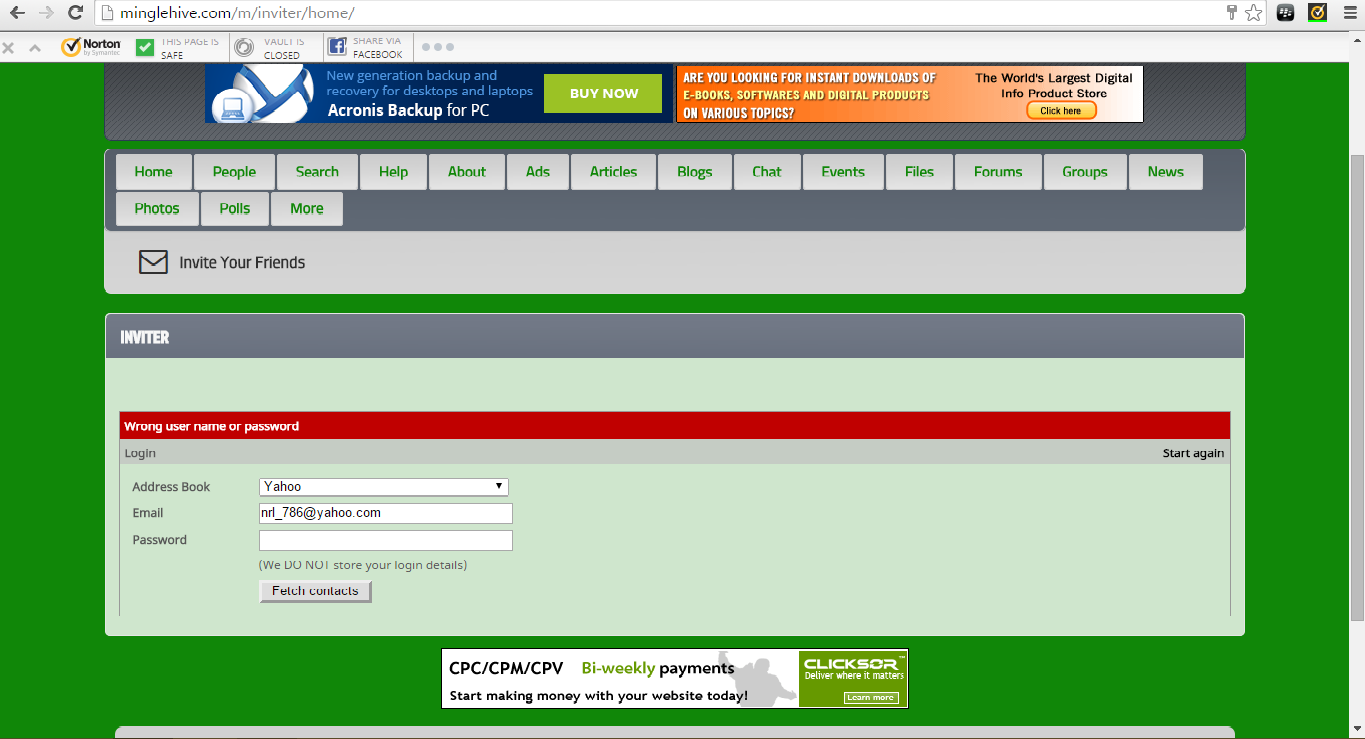View the Events menu tab
This screenshot has height=739, width=1365.
pos(843,172)
